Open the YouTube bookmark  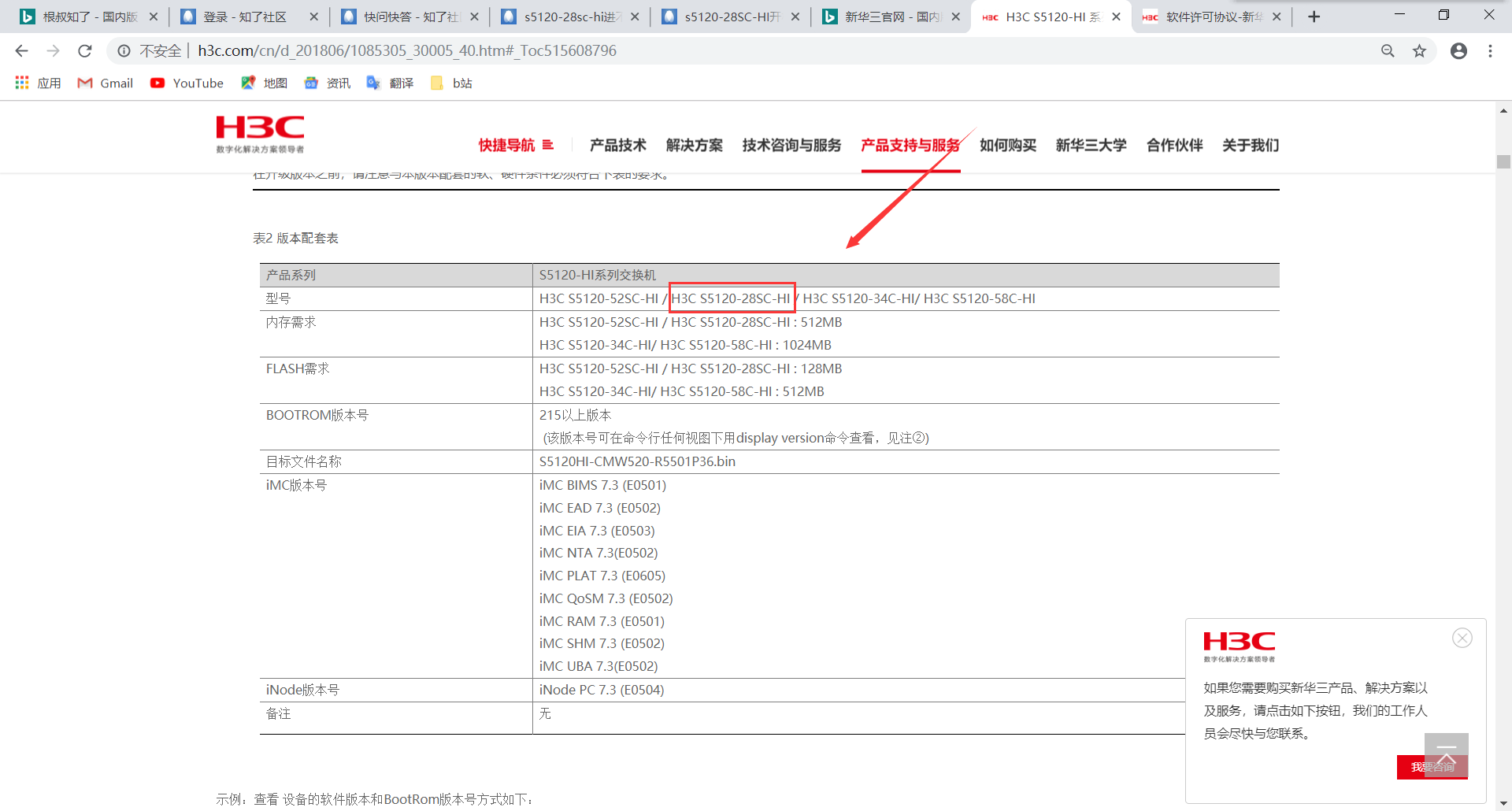click(187, 83)
